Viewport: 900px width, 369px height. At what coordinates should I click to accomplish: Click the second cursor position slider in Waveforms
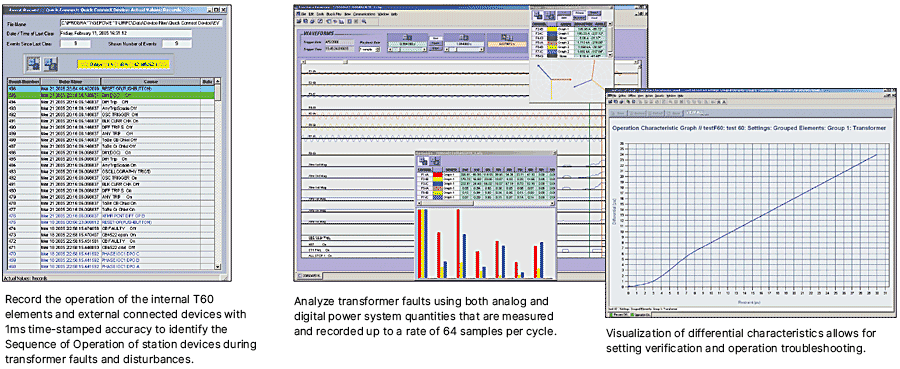pos(464,50)
